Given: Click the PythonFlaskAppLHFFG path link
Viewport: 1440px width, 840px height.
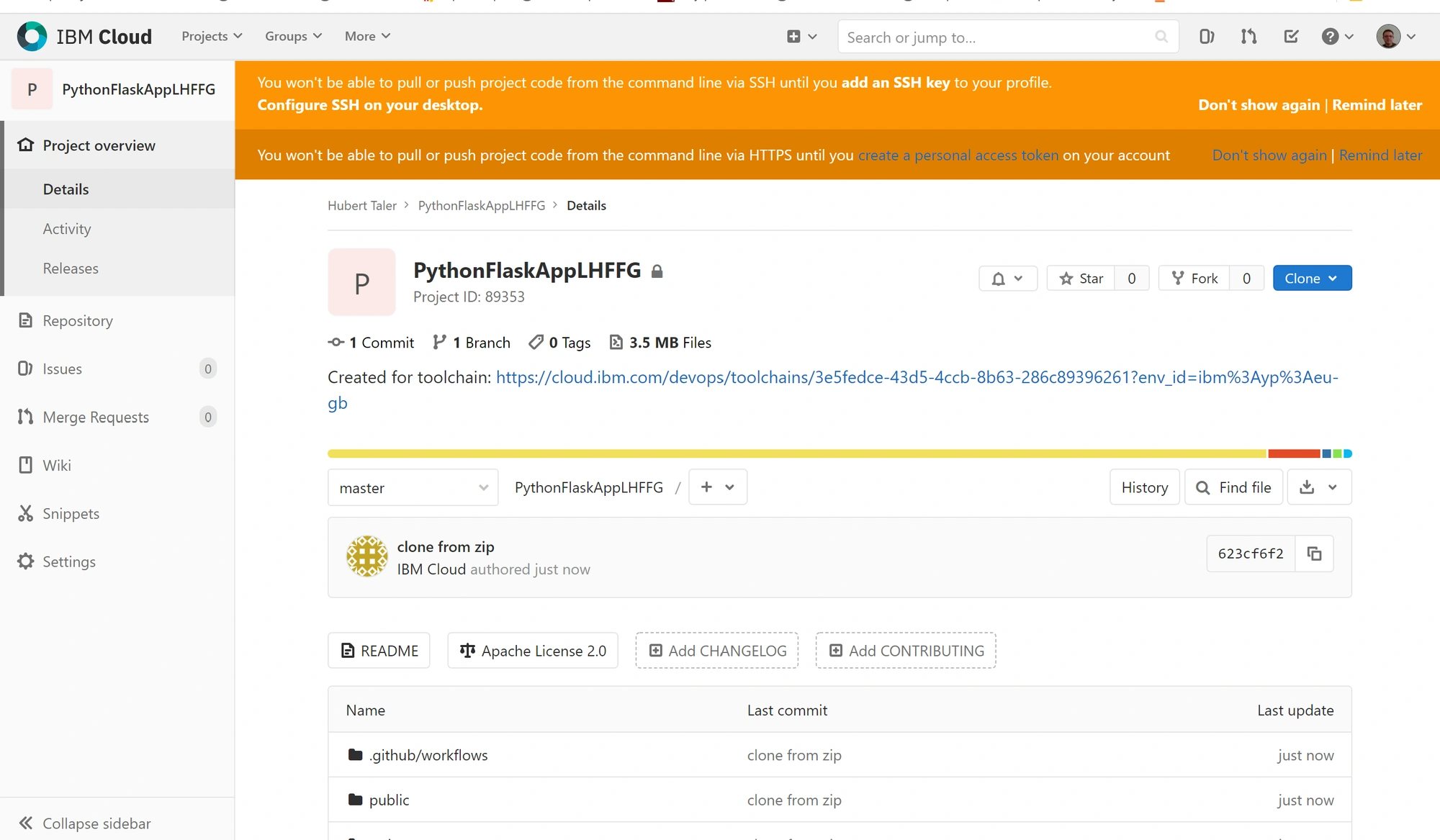Looking at the screenshot, I should pos(589,487).
